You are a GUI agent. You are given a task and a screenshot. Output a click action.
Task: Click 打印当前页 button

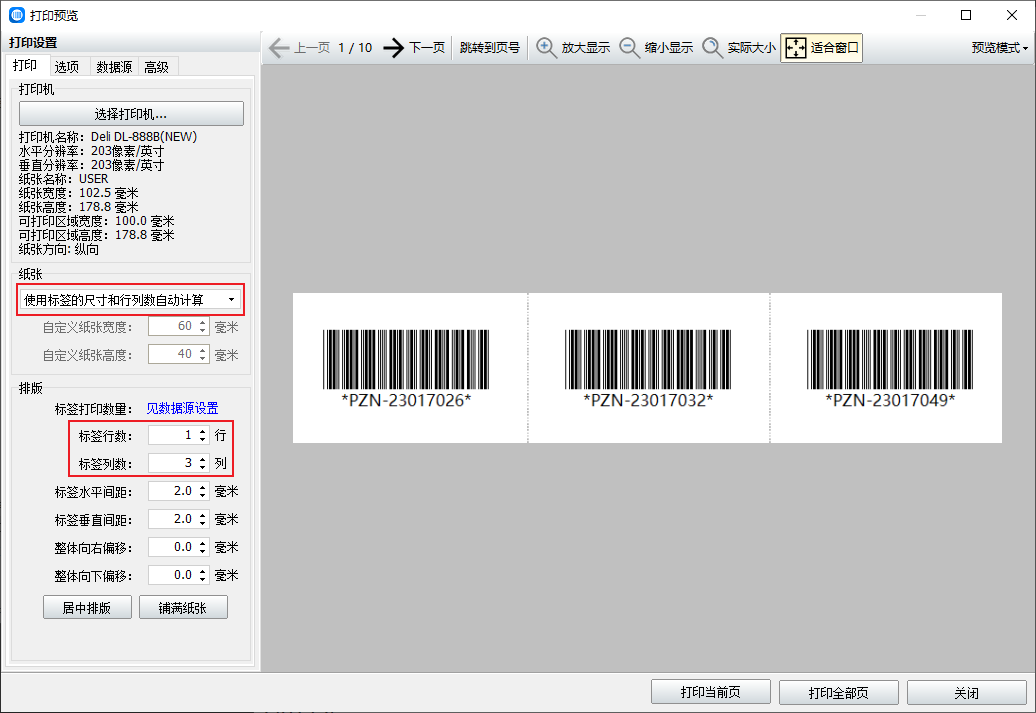click(711, 692)
